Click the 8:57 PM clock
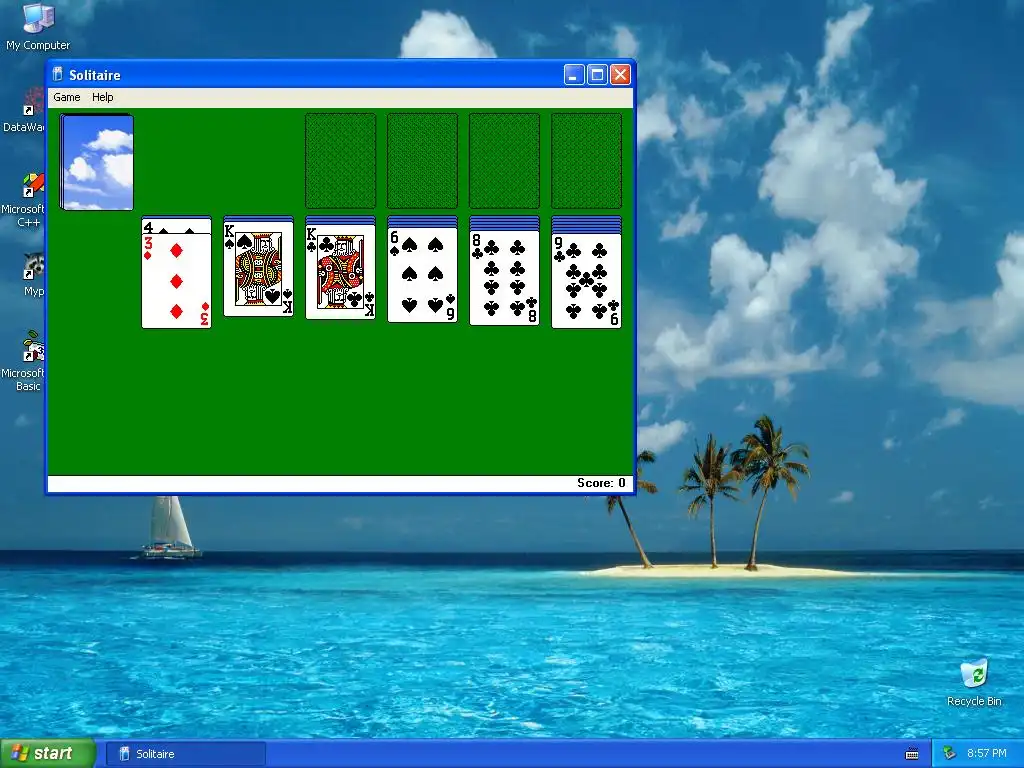Screen dimensions: 1024x768 point(987,754)
